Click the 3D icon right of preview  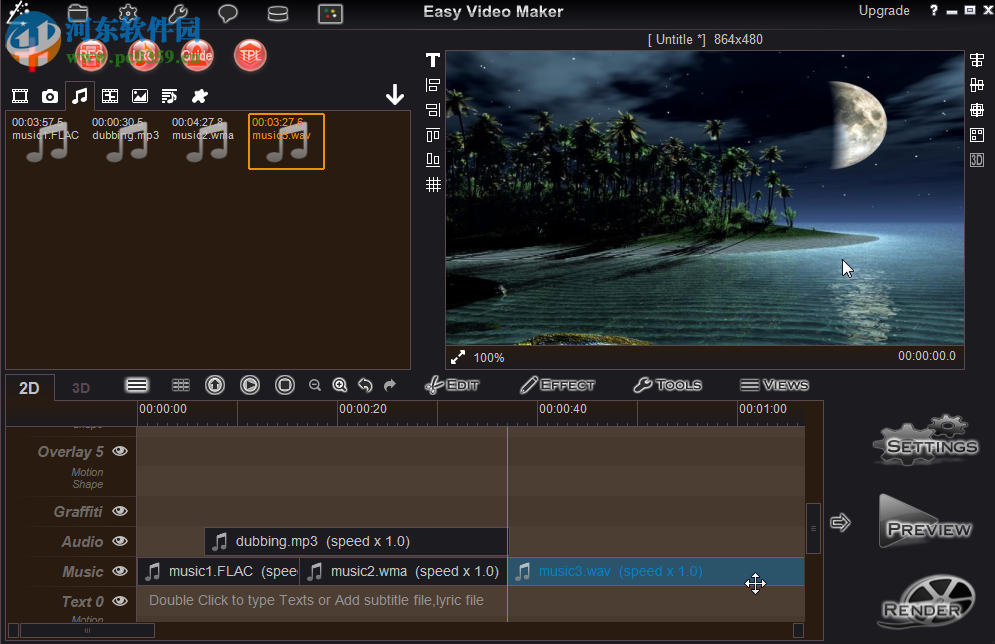click(x=977, y=159)
